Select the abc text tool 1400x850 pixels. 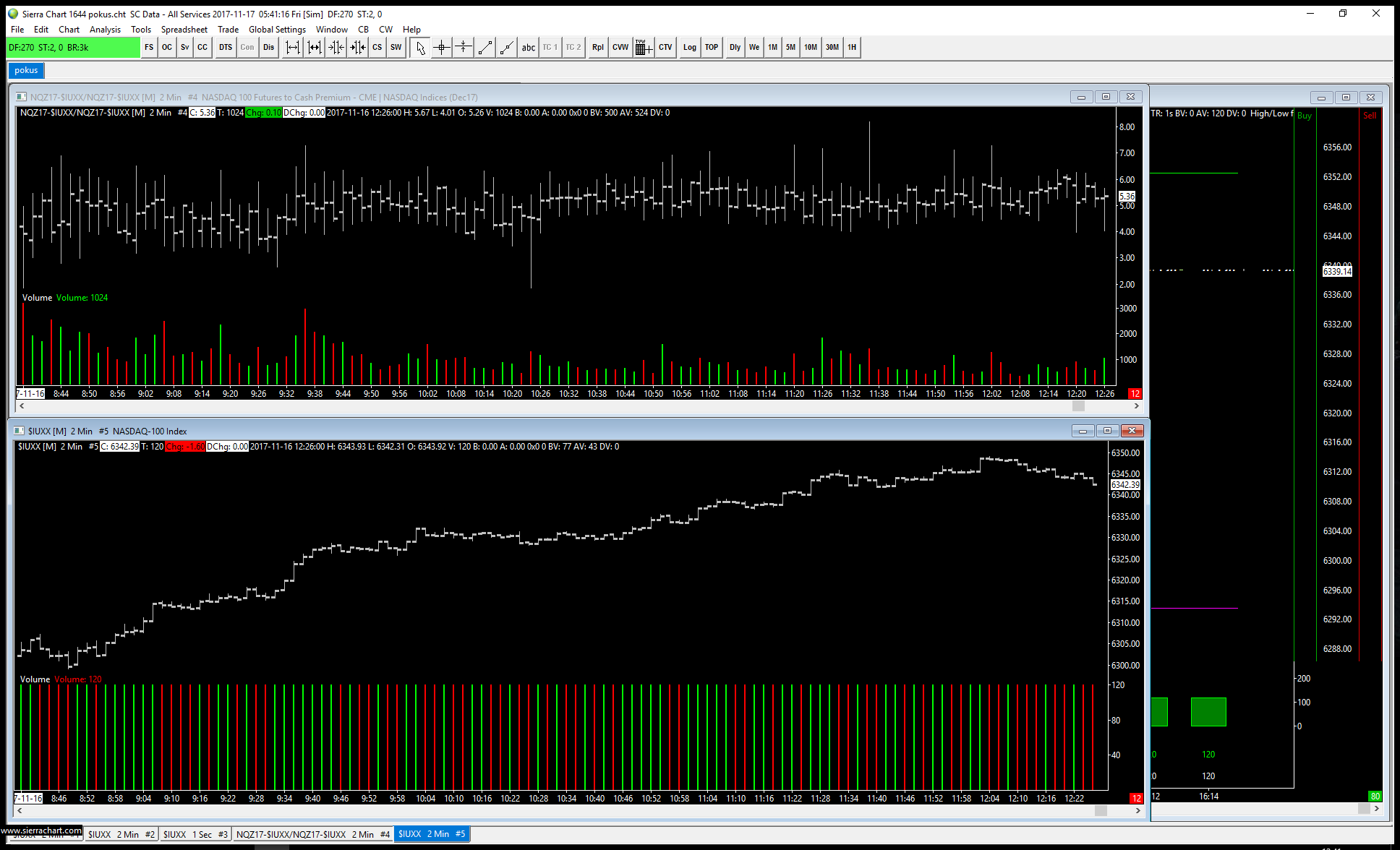(x=529, y=48)
